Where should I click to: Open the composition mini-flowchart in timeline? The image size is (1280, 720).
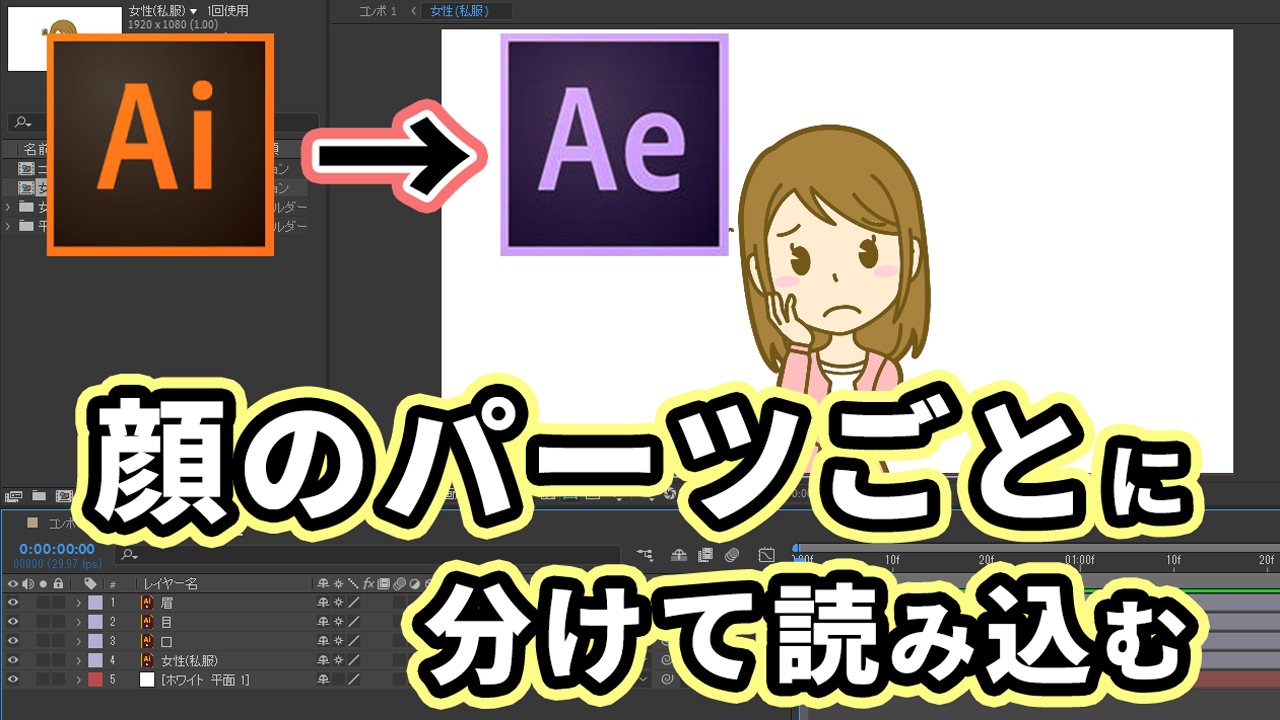(645, 555)
